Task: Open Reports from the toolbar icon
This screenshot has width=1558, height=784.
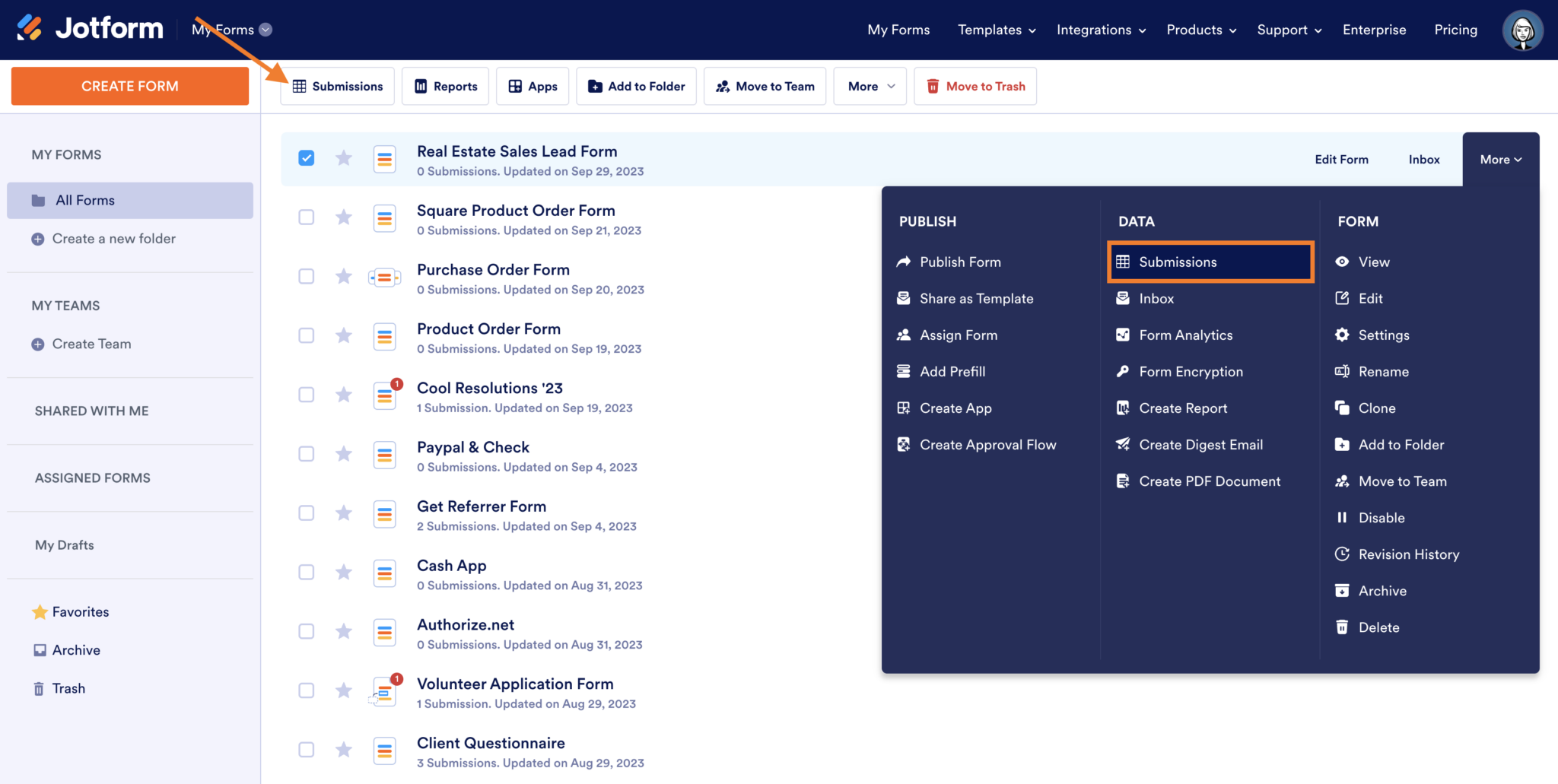Action: click(x=421, y=86)
